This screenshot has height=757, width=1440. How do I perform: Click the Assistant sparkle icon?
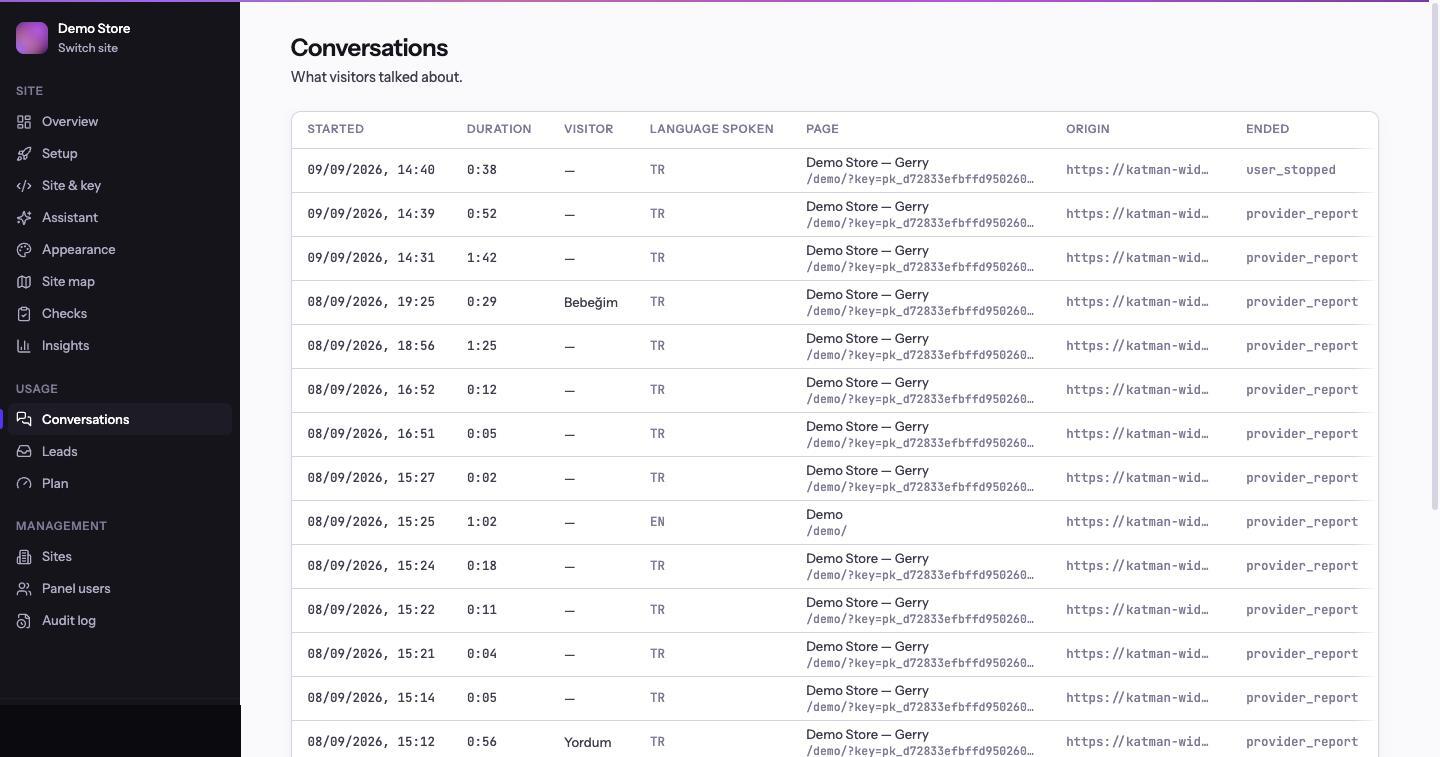click(24, 218)
